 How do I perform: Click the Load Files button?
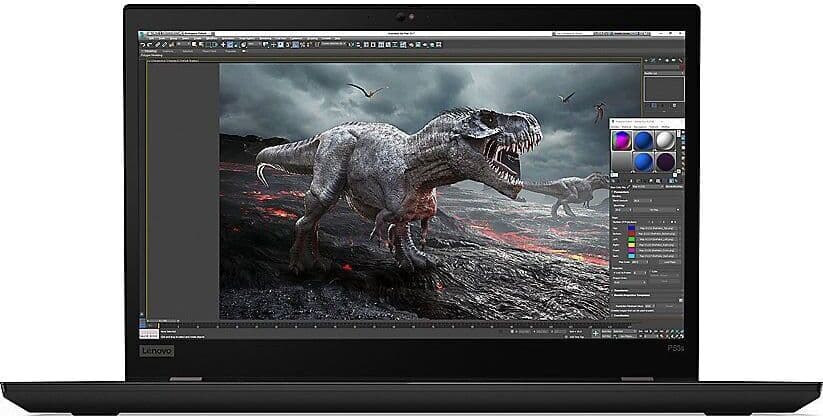[670, 262]
